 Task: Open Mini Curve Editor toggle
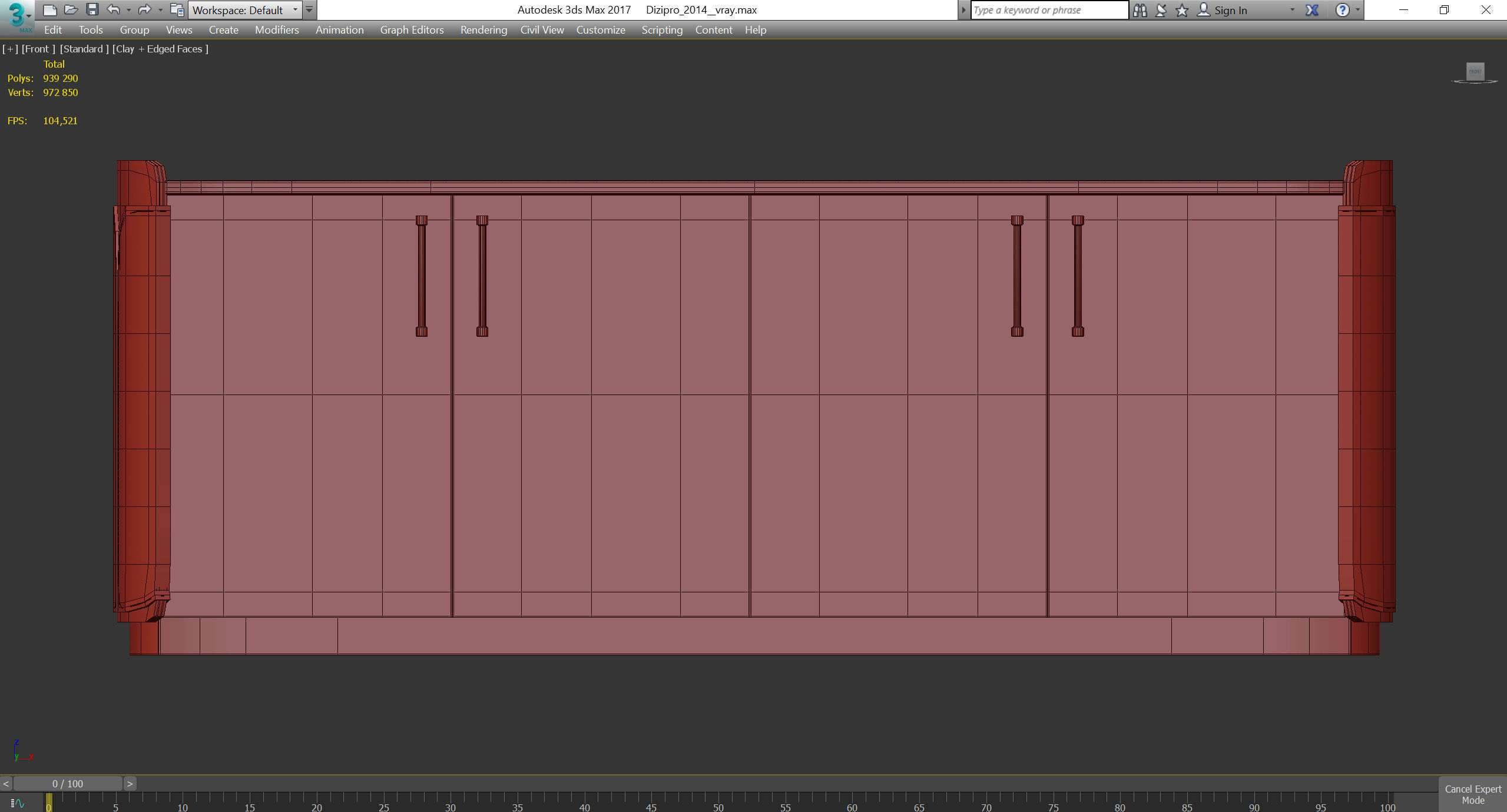pos(18,803)
